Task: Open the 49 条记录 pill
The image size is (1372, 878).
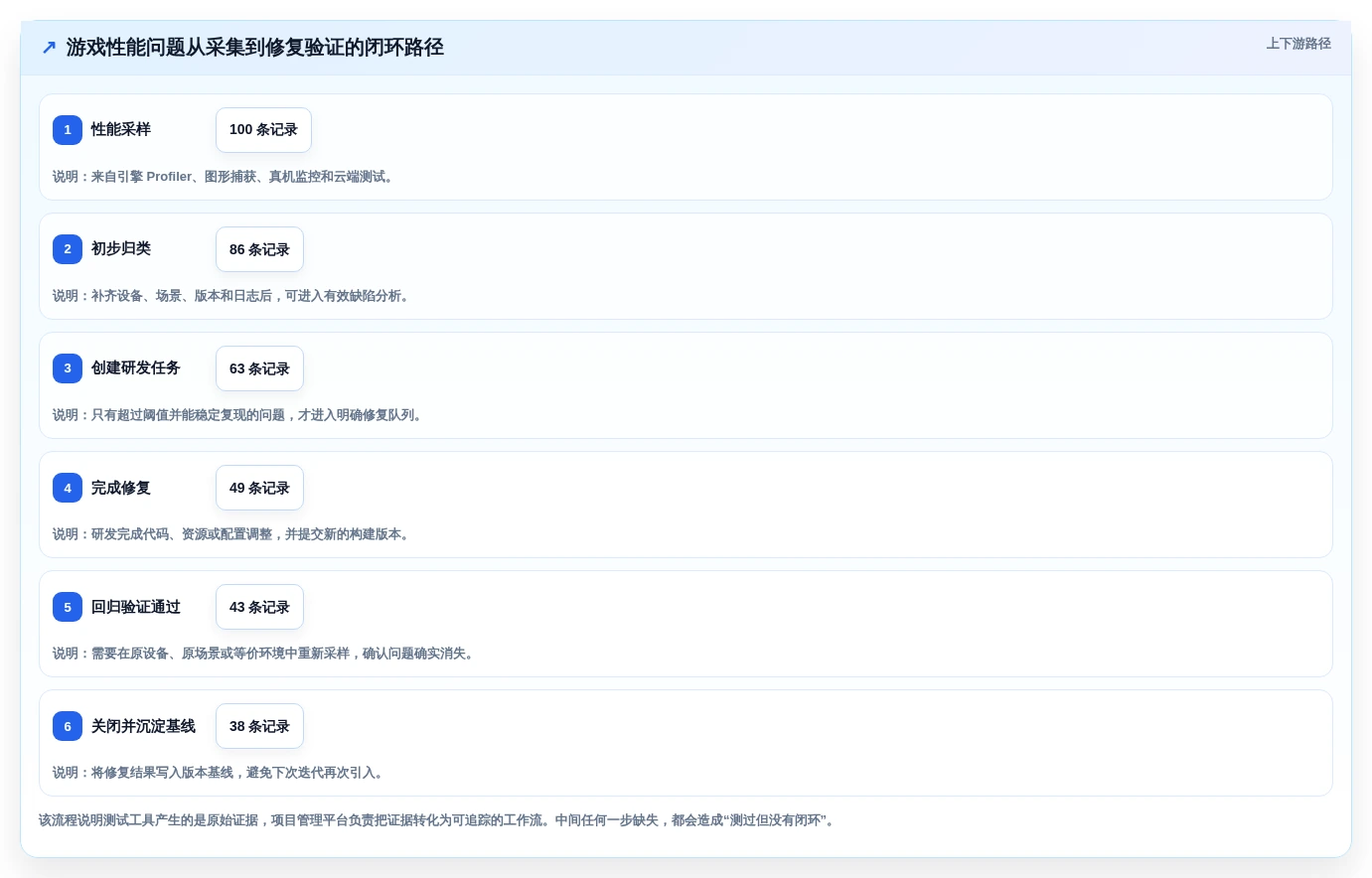Action: [259, 488]
